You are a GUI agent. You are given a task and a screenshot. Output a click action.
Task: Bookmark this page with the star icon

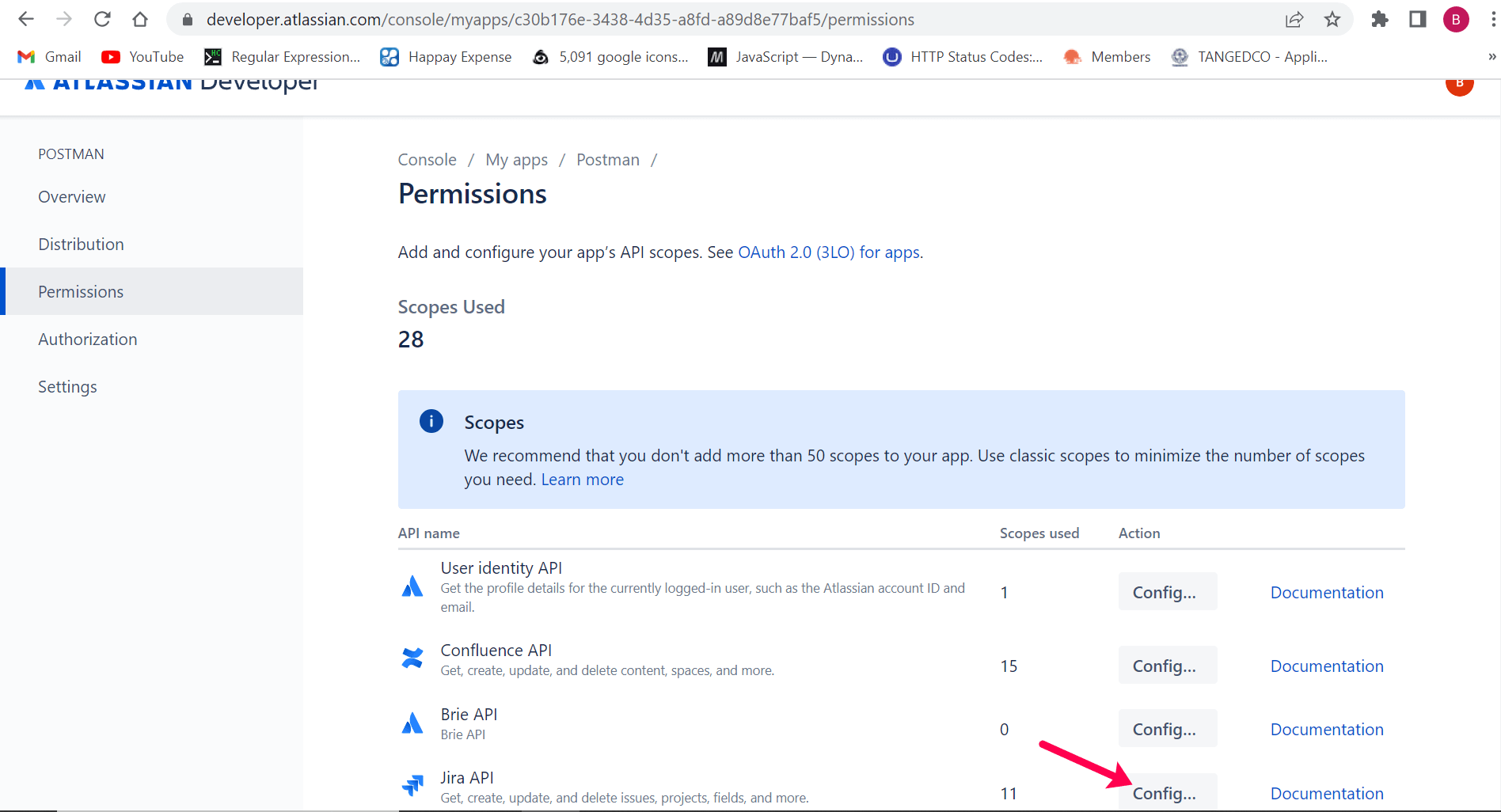click(x=1333, y=19)
